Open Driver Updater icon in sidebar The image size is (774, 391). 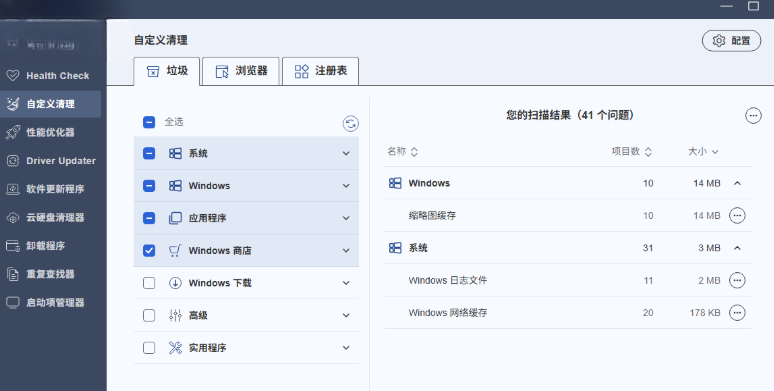pyautogui.click(x=13, y=160)
